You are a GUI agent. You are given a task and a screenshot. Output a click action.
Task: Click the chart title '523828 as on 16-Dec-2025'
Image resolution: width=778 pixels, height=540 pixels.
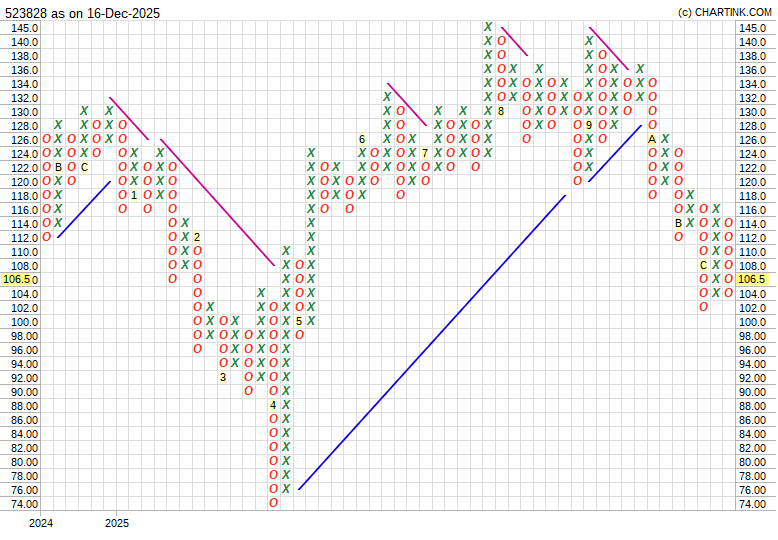(82, 13)
